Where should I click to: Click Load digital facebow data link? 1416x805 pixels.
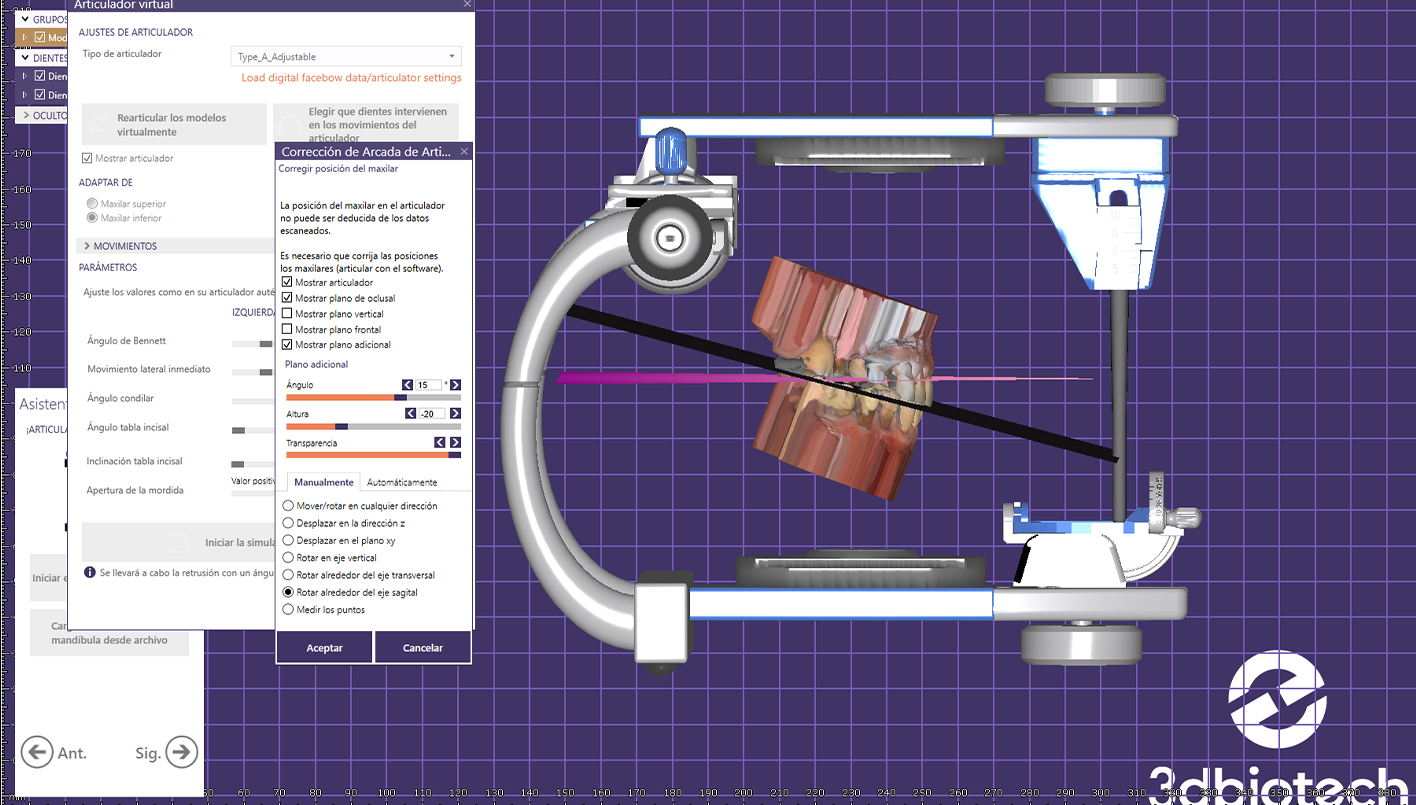(351, 77)
